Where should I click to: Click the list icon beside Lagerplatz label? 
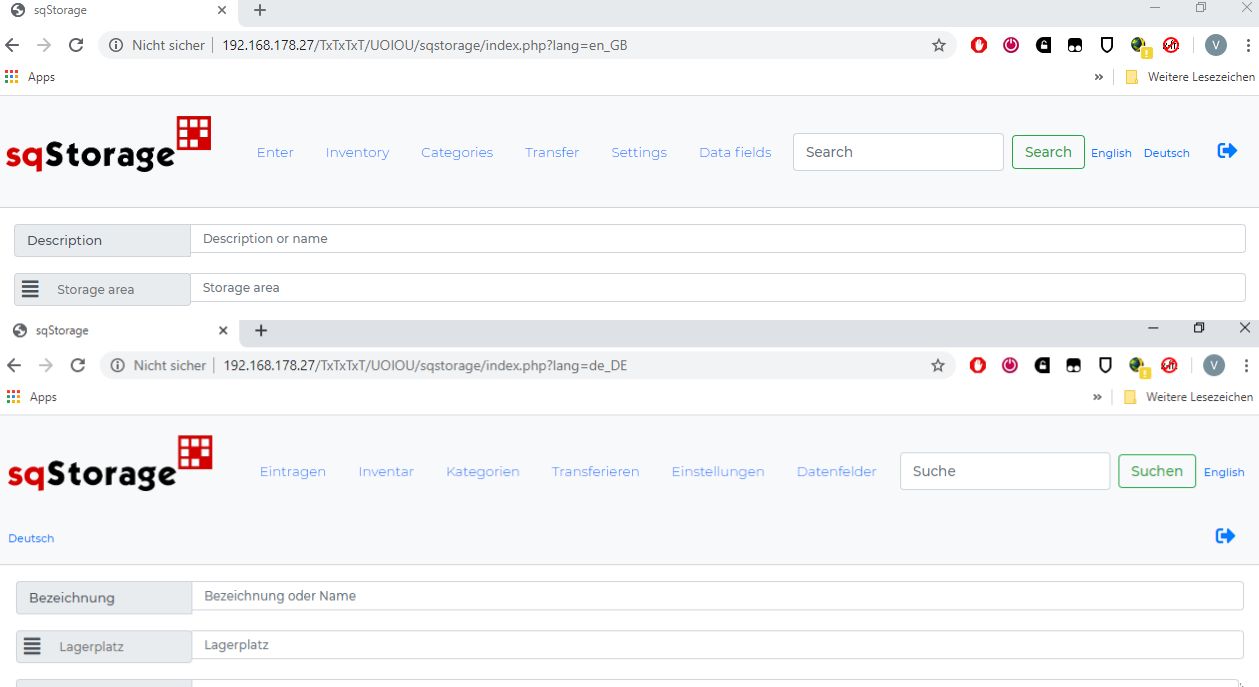(x=32, y=646)
